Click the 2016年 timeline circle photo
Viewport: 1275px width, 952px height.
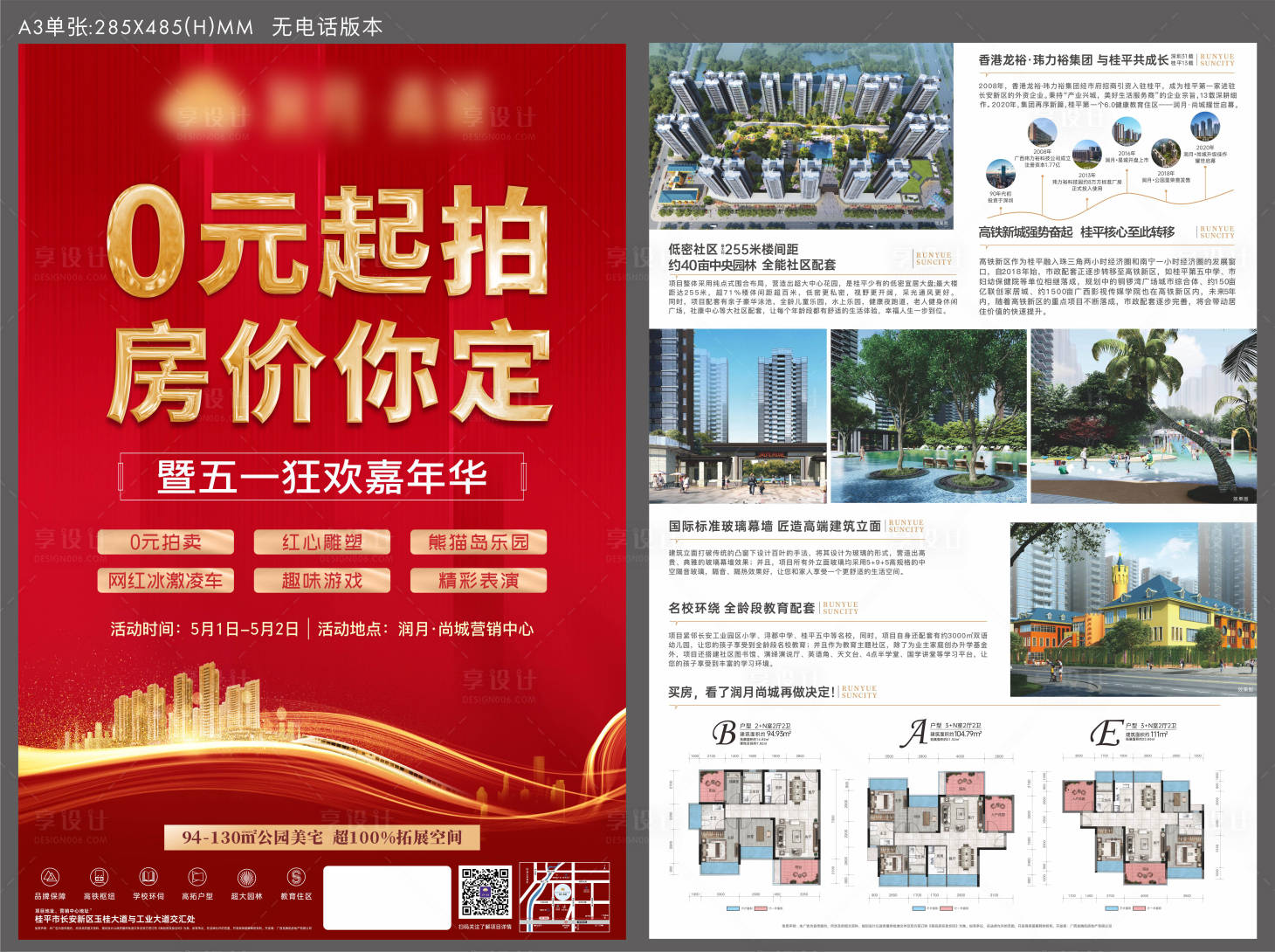pyautogui.click(x=1127, y=133)
